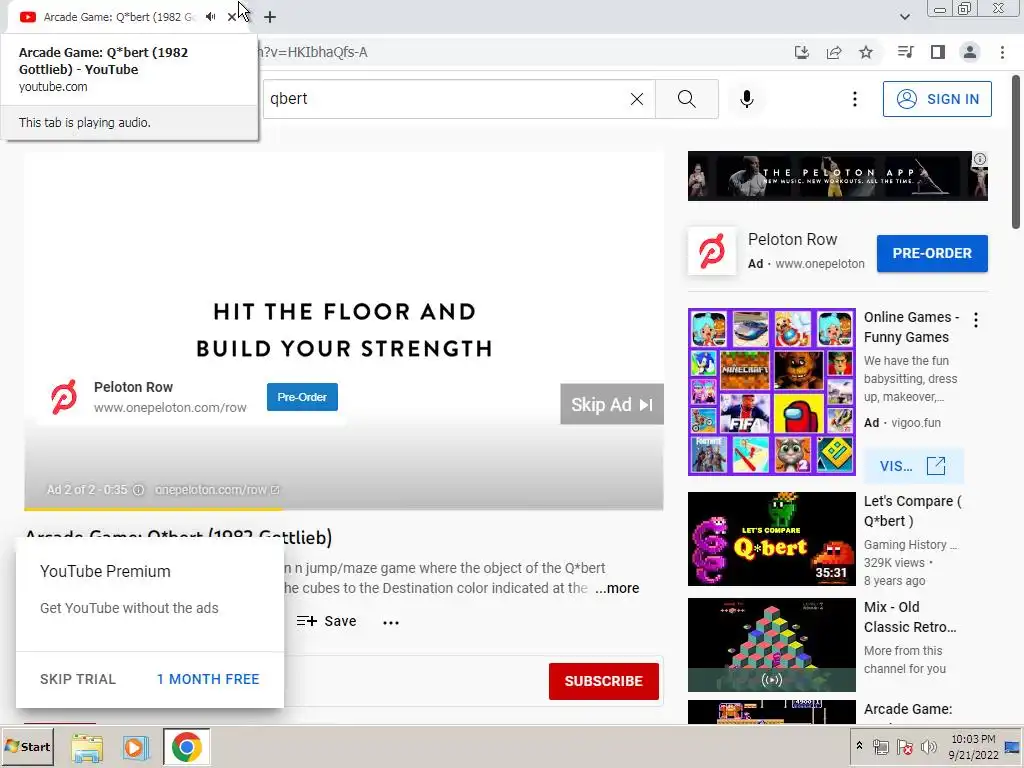Screen dimensions: 1024x768
Task: Click the network tray icon
Action: (x=881, y=747)
